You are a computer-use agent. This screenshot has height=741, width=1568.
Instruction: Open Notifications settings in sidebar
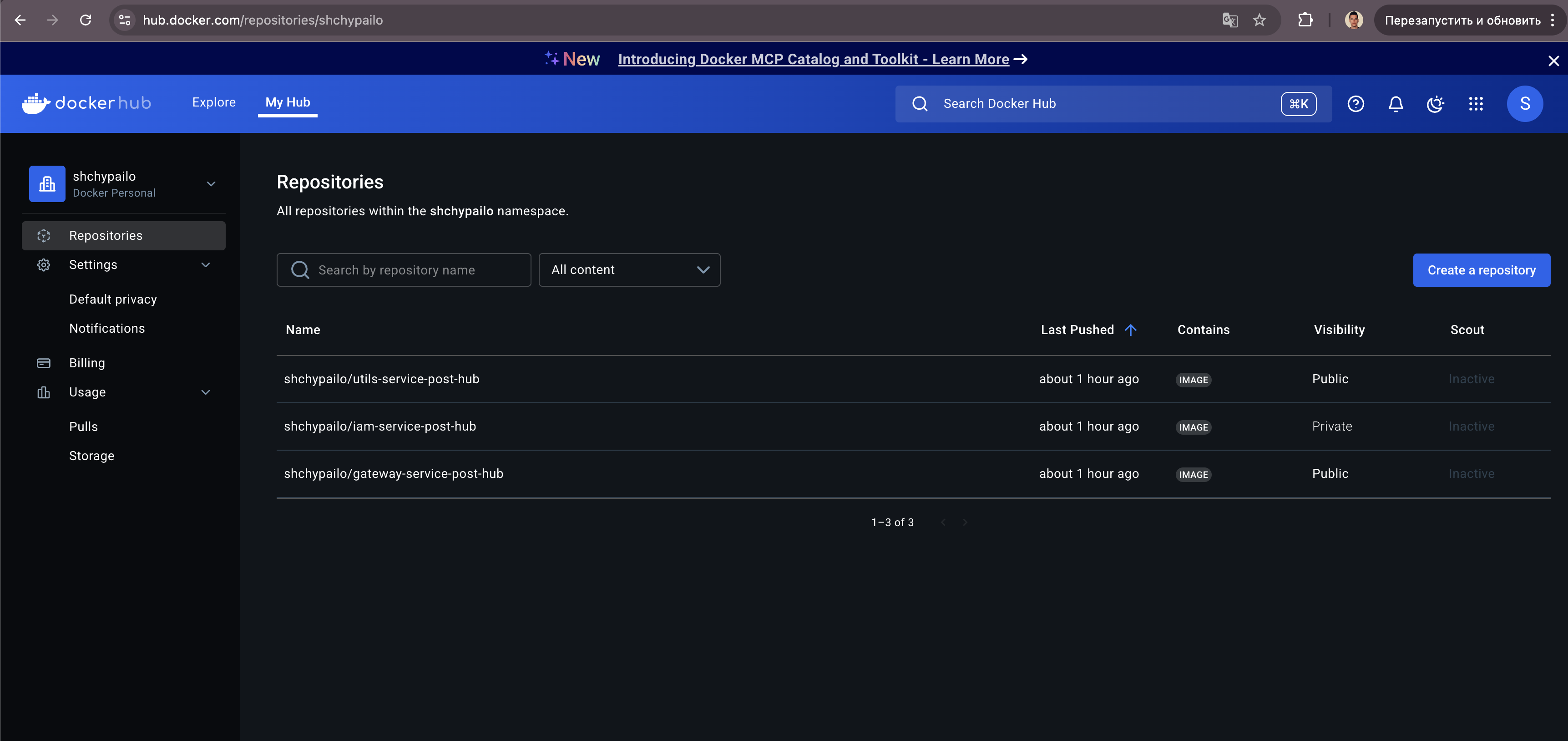[107, 328]
